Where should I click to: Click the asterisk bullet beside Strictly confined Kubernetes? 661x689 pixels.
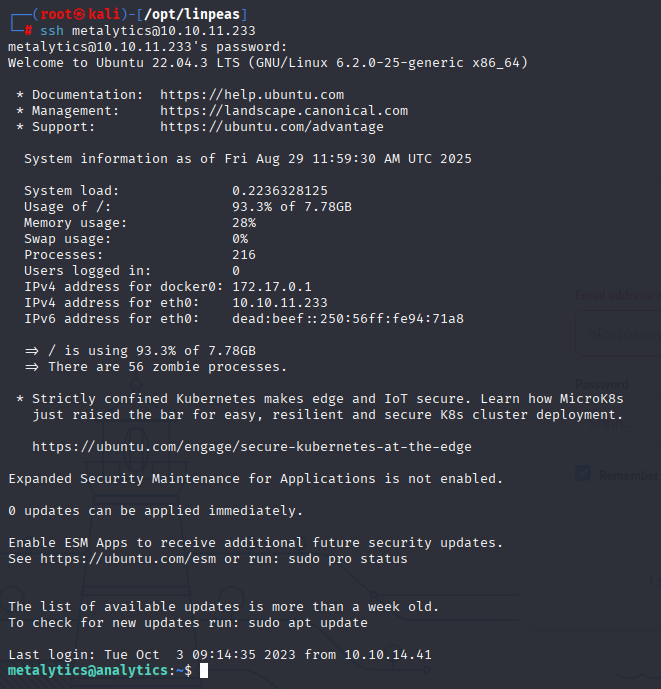pyautogui.click(x=20, y=399)
